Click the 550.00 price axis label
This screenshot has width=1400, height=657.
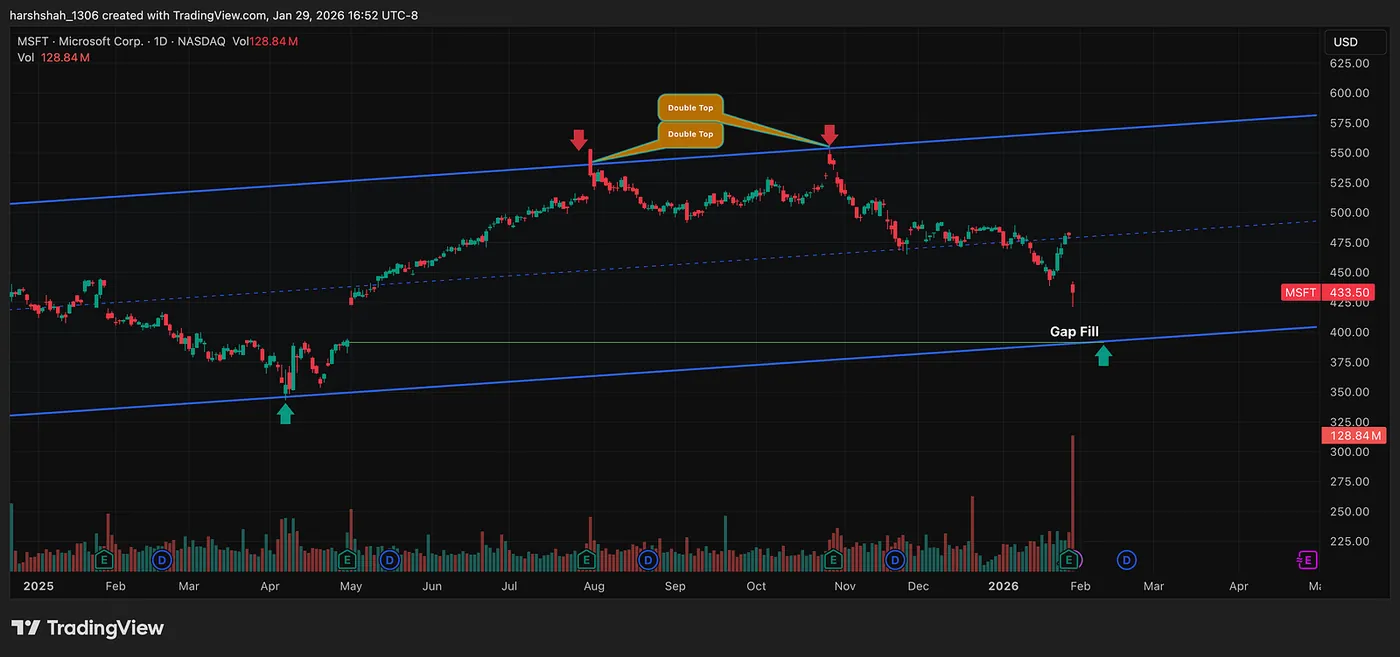pos(1349,153)
